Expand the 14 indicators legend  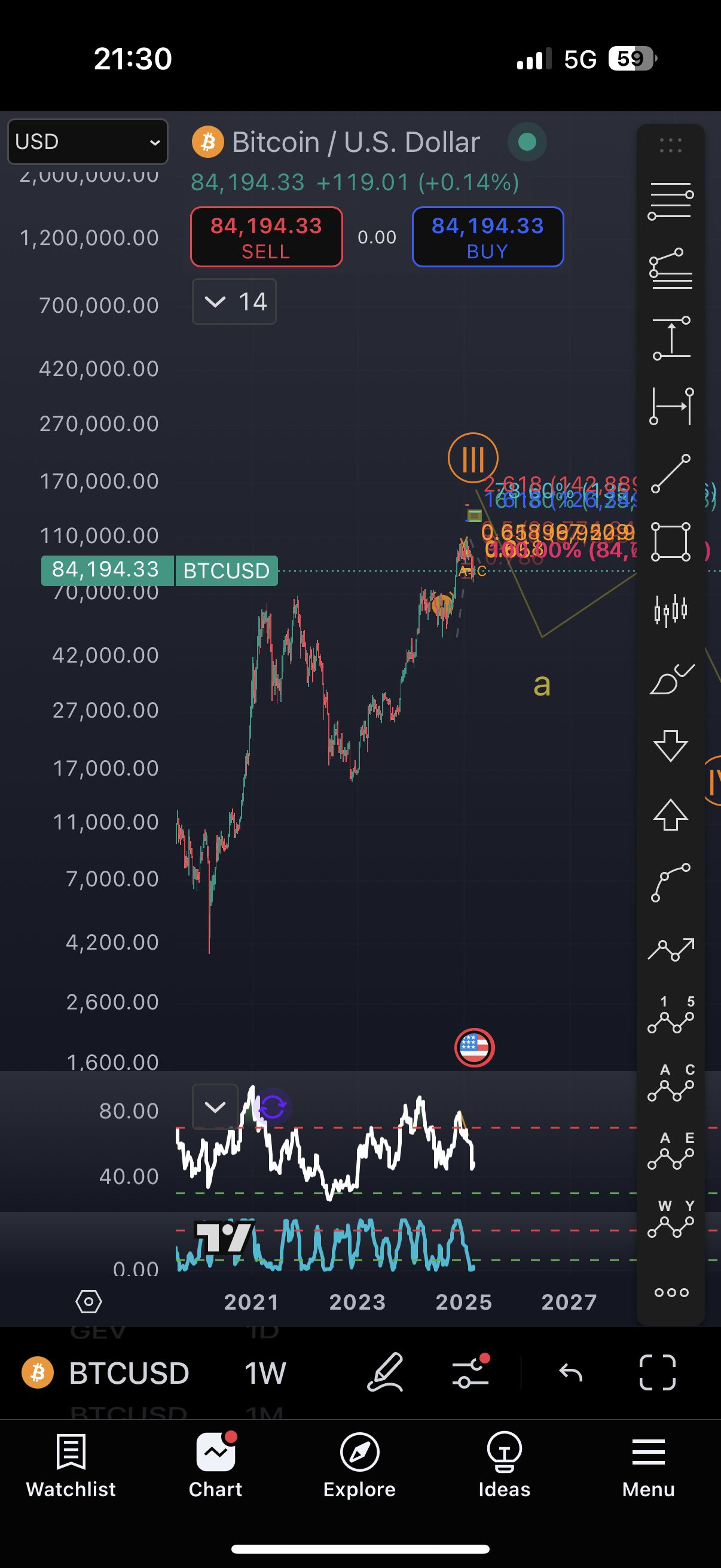tap(234, 301)
